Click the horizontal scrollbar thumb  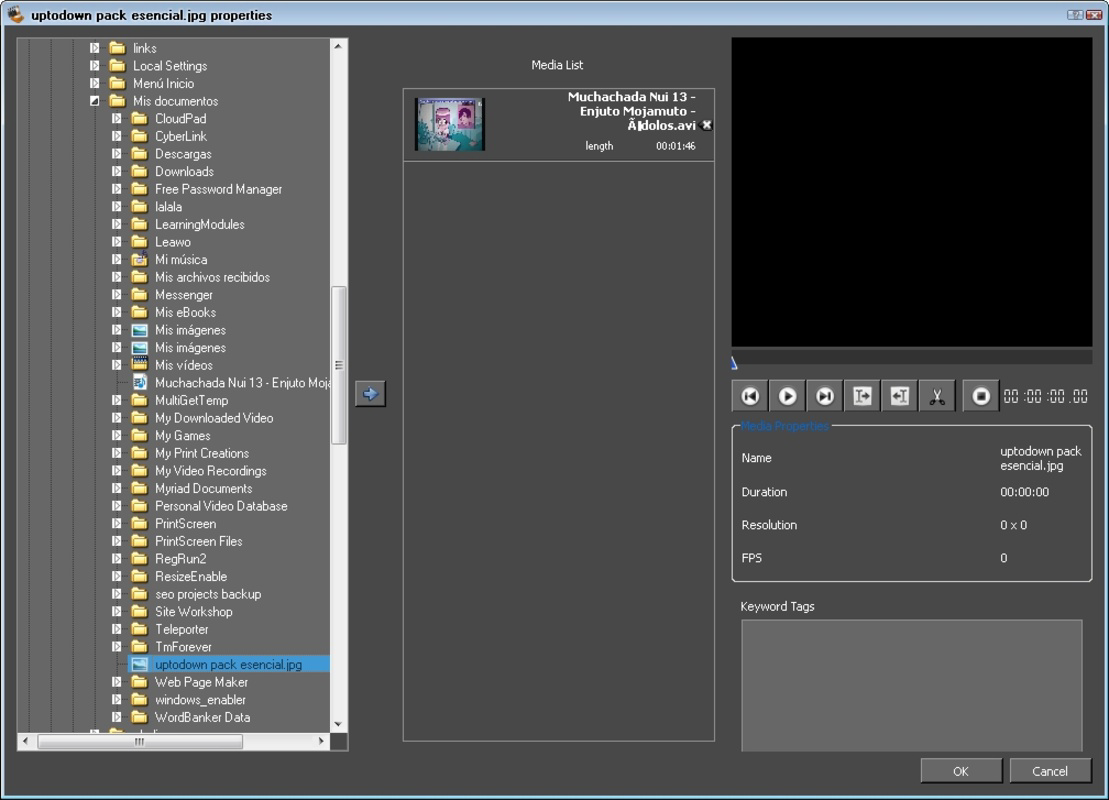pyautogui.click(x=140, y=741)
